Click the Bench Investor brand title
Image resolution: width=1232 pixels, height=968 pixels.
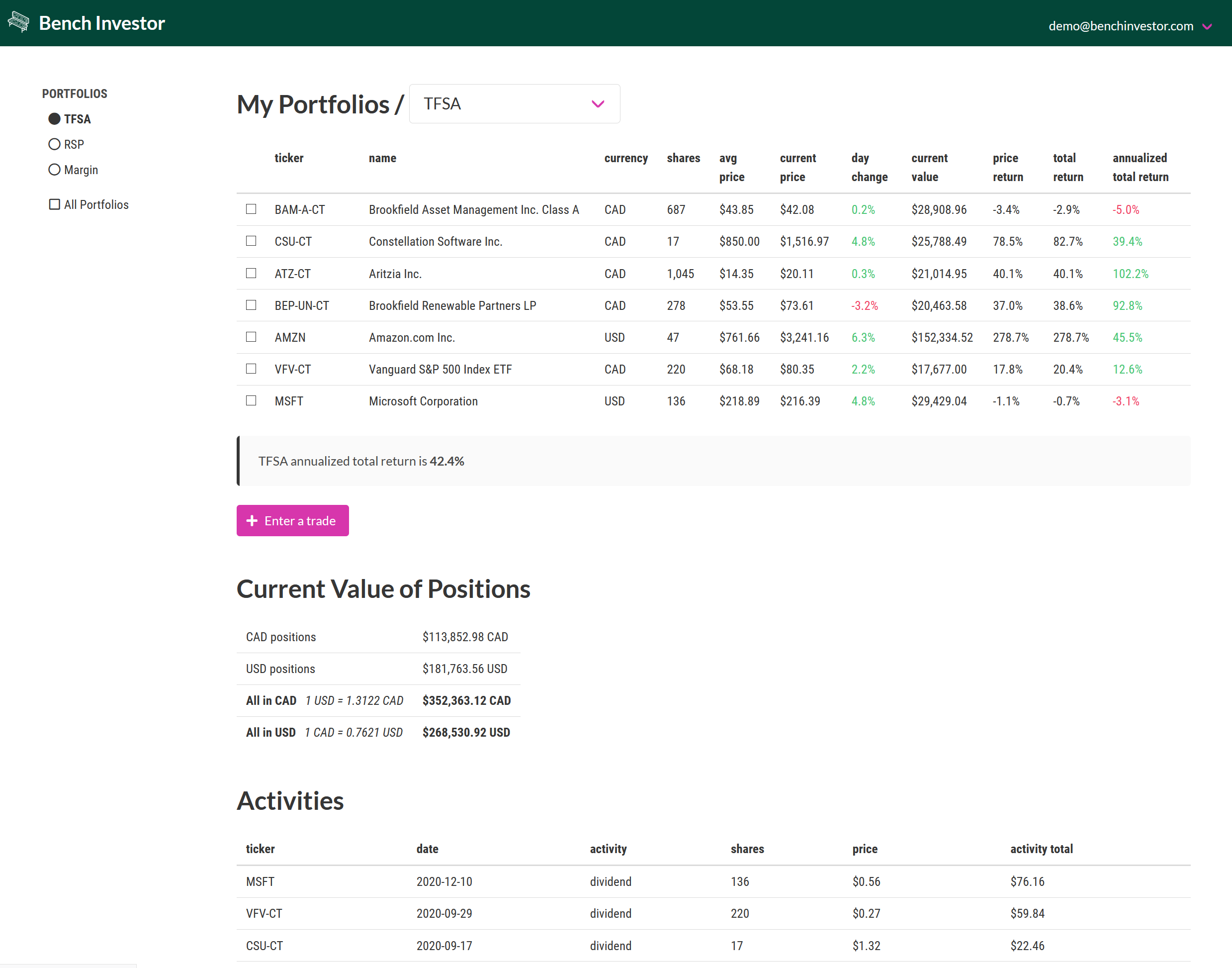(102, 23)
